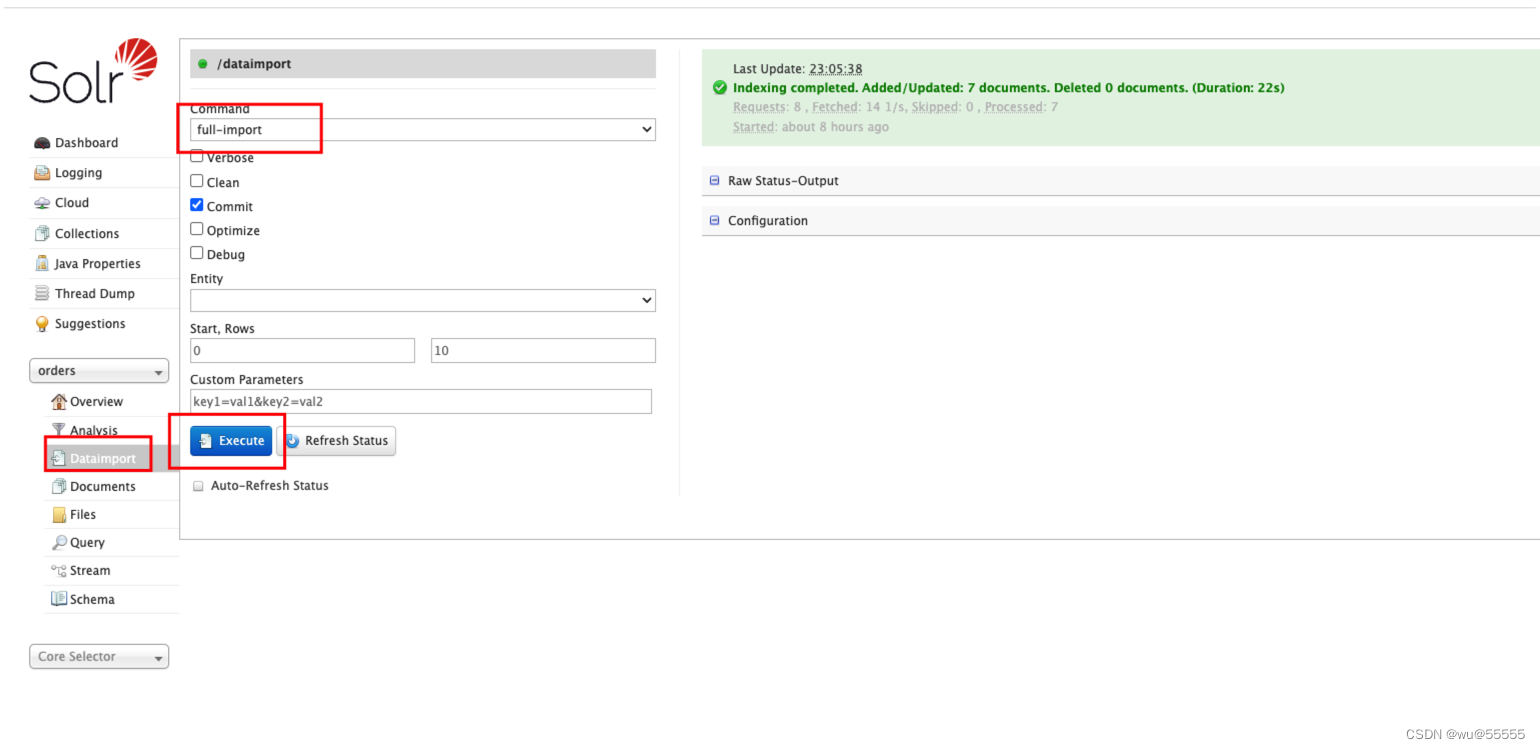Open the Logging menu item

pyautogui.click(x=78, y=173)
